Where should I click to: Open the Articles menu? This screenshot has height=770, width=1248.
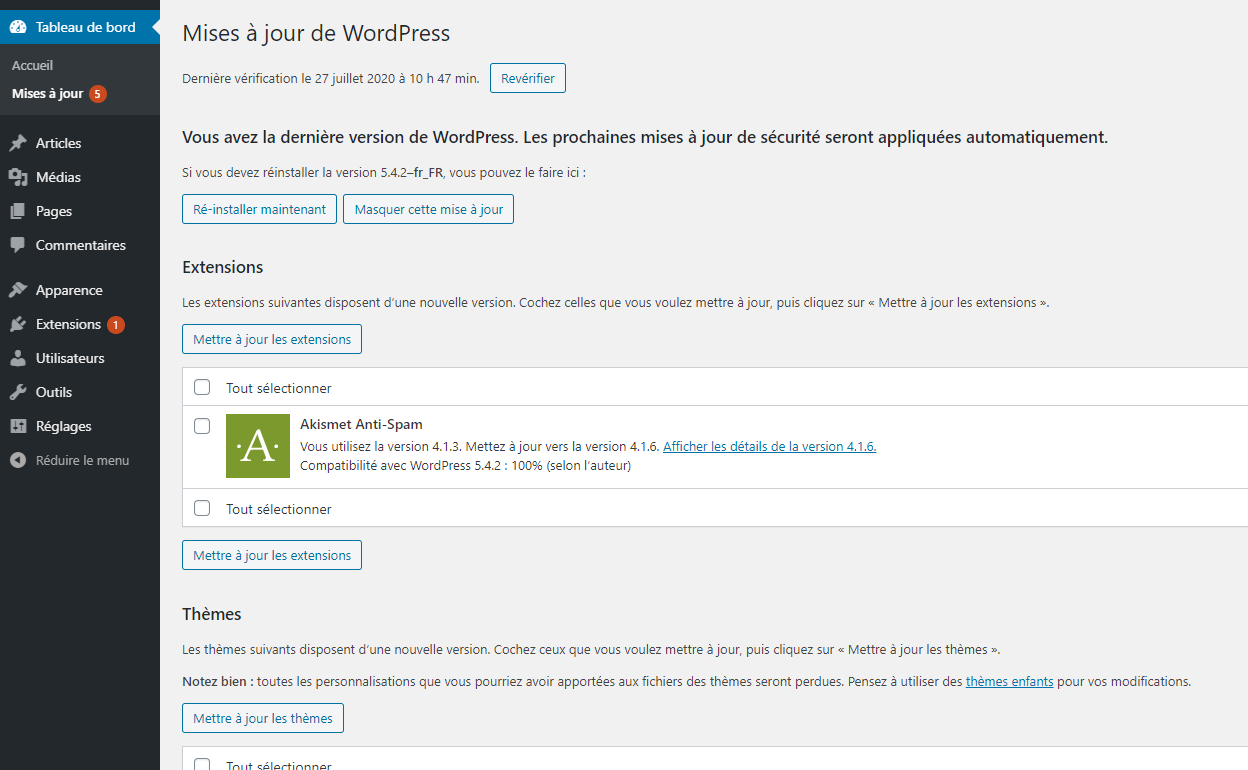(x=80, y=143)
